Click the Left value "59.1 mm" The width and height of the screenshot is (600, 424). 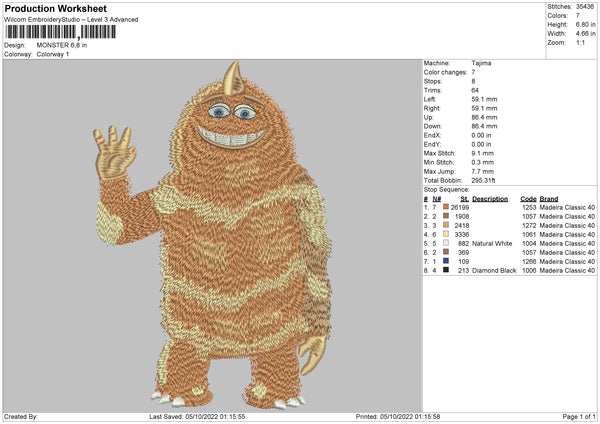[x=484, y=99]
